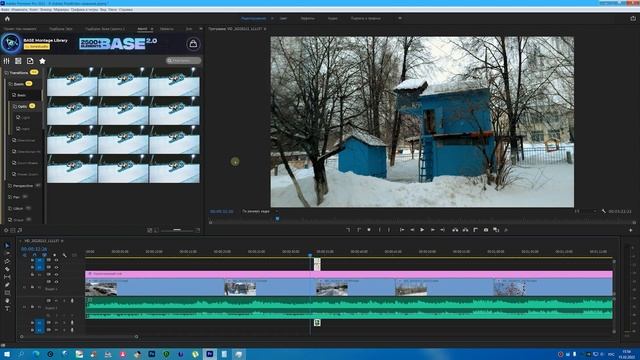Image resolution: width=640 pixels, height=360 pixels.
Task: Play the sequence in Program Monitor
Action: 422,230
